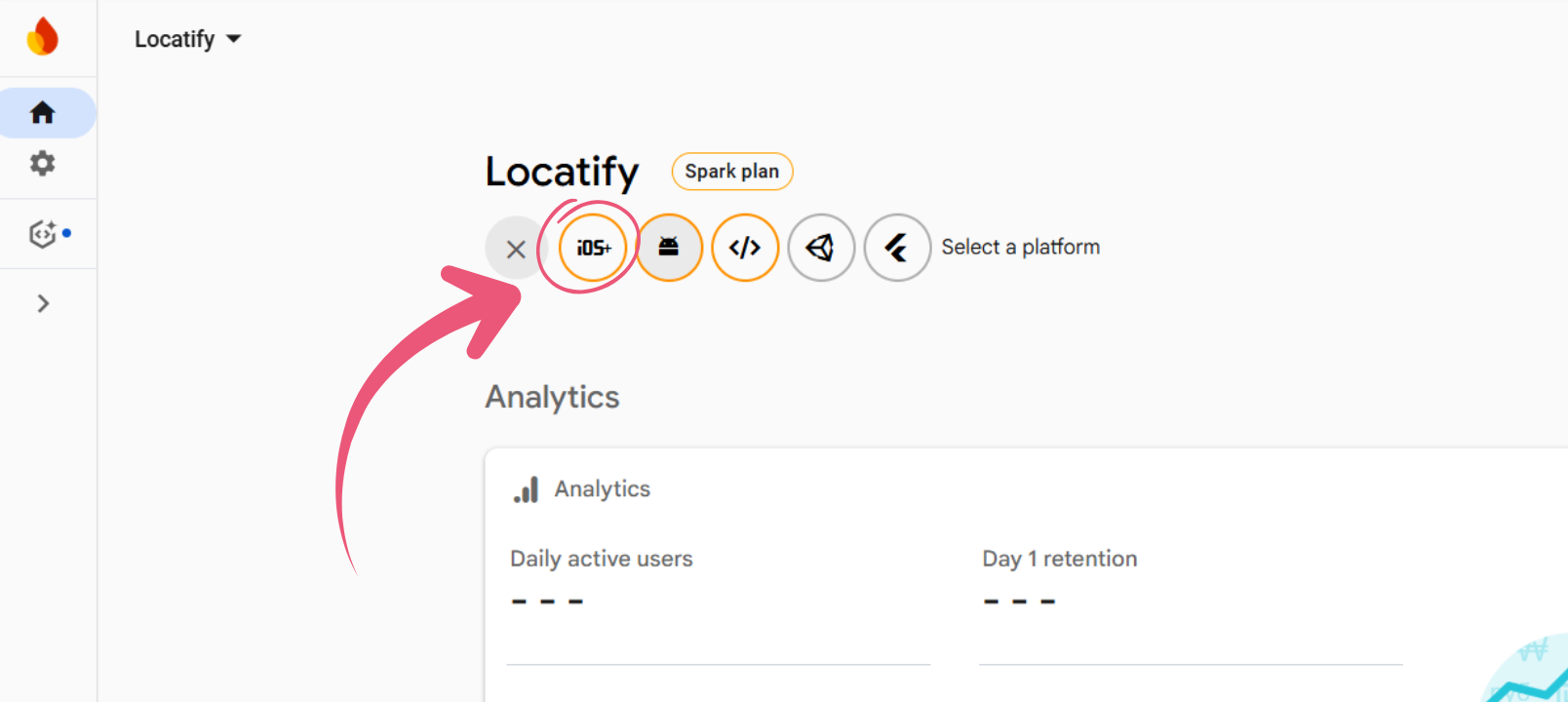Open the Gemini in Firebase sparkle icon

[45, 234]
